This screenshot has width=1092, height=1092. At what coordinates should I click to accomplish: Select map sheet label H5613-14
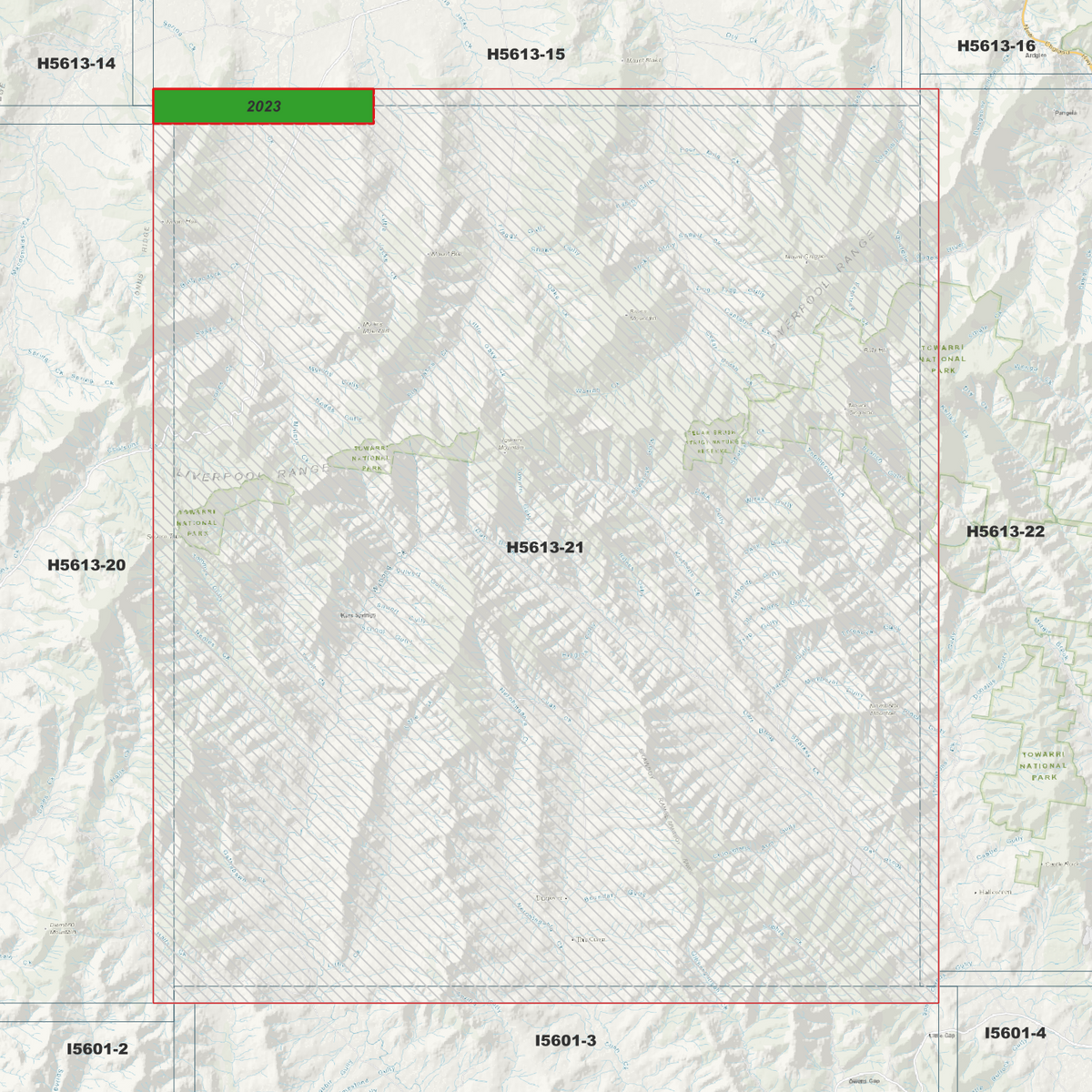[x=76, y=63]
